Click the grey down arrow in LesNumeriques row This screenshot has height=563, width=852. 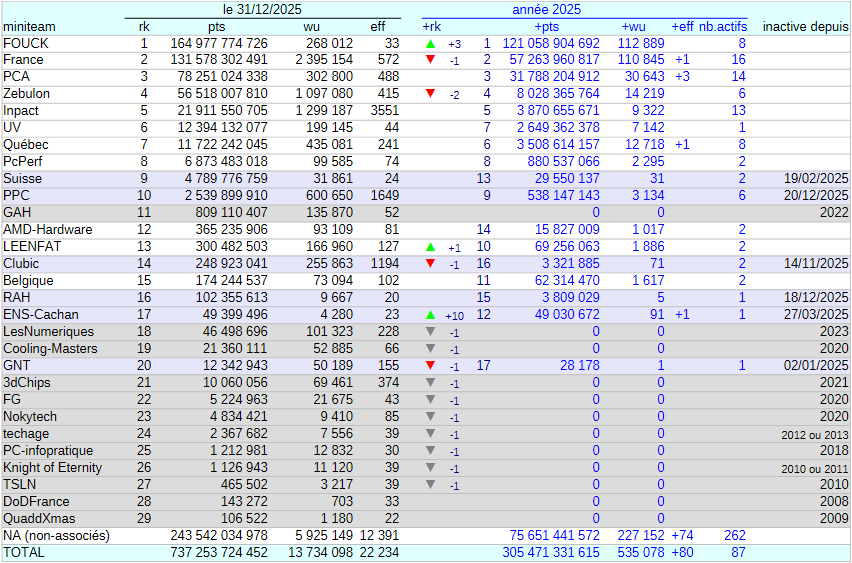430,331
